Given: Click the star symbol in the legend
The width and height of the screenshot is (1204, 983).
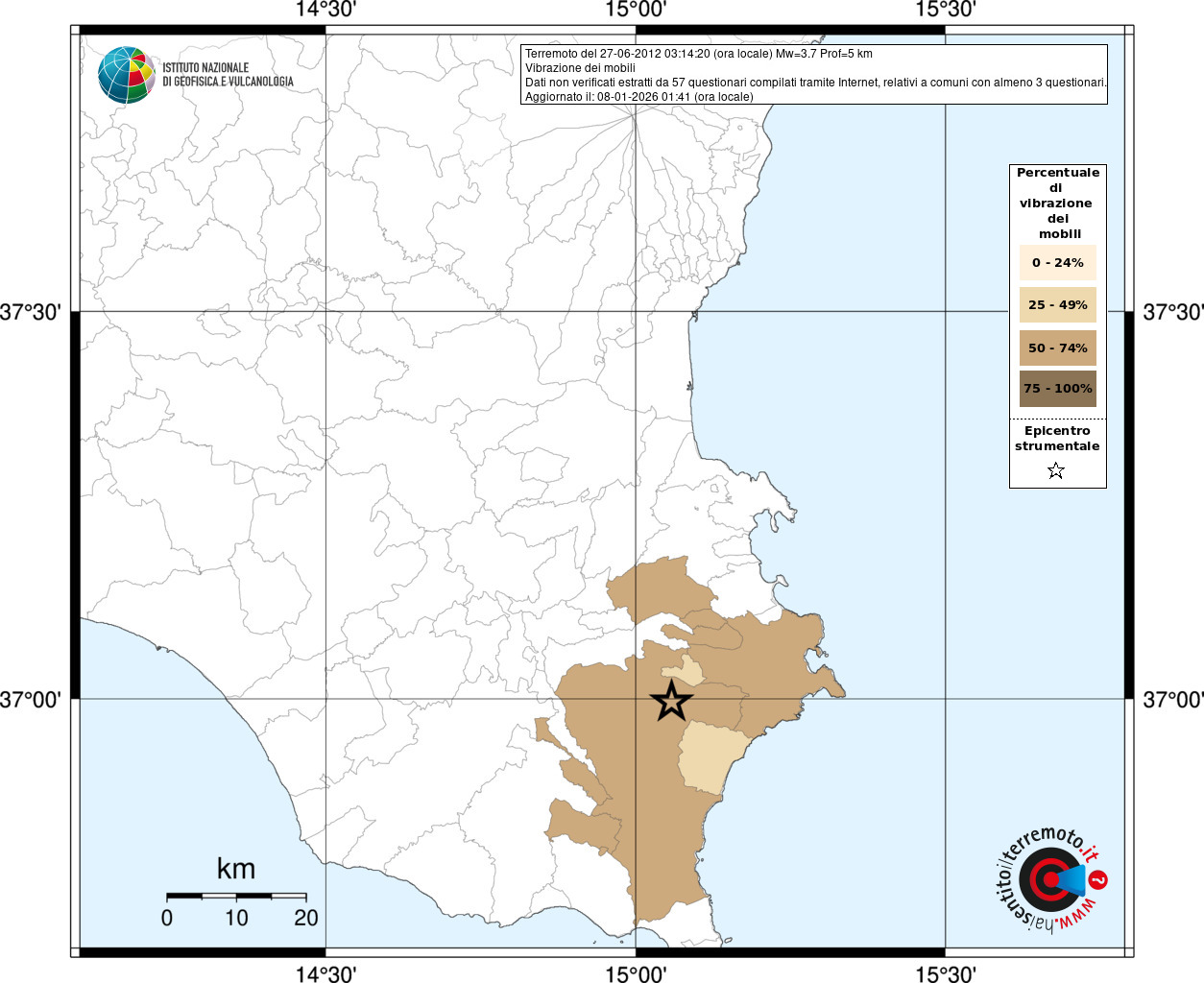Looking at the screenshot, I should [1056, 470].
